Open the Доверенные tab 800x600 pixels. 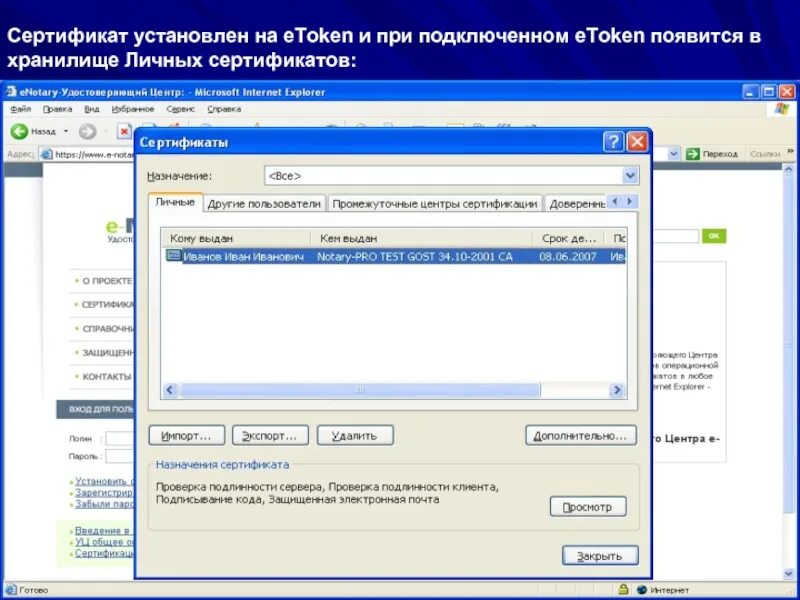click(576, 204)
